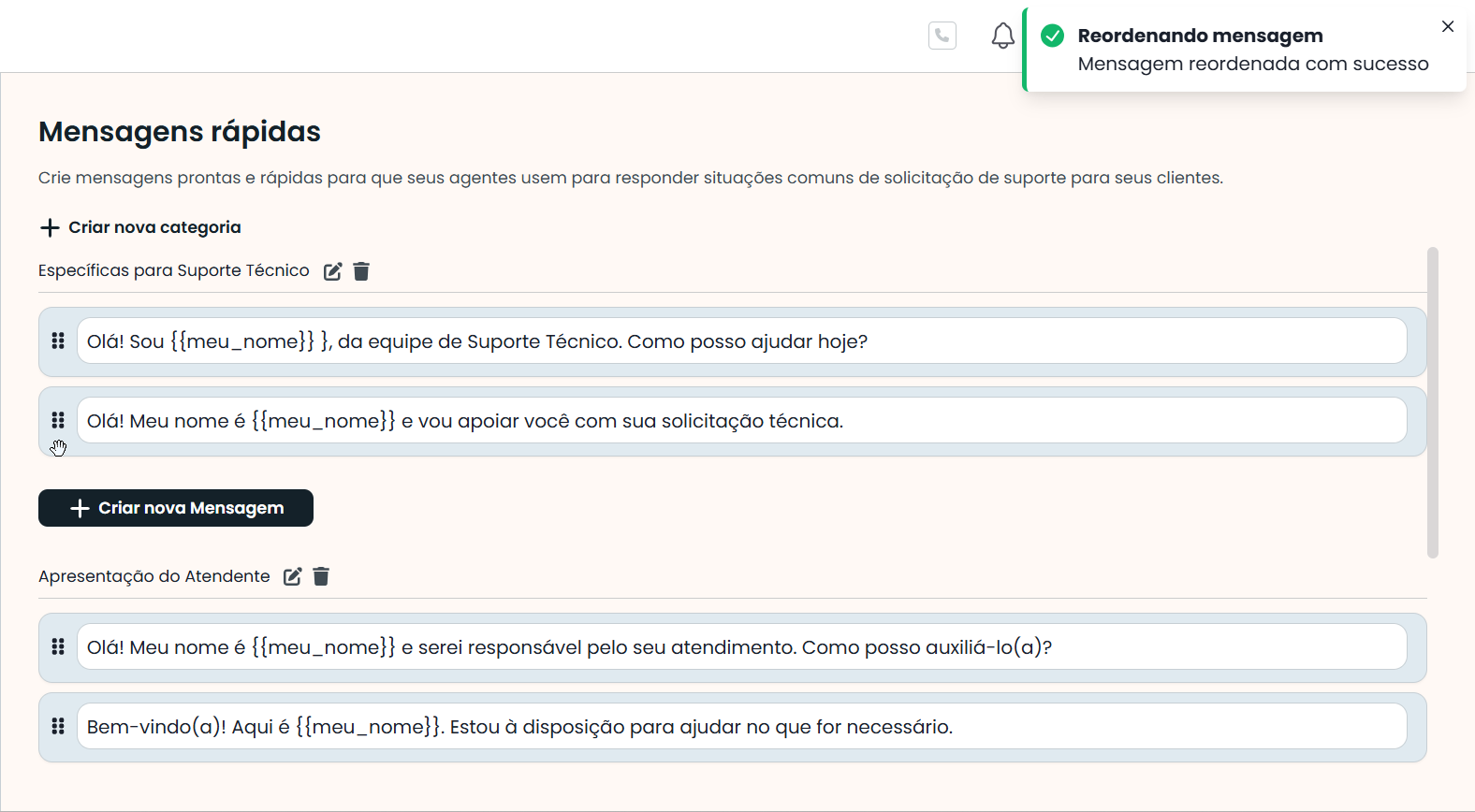This screenshot has height=812, width=1475.
Task: Click drag handle of Bem-vindo(a) message
Action: (58, 727)
